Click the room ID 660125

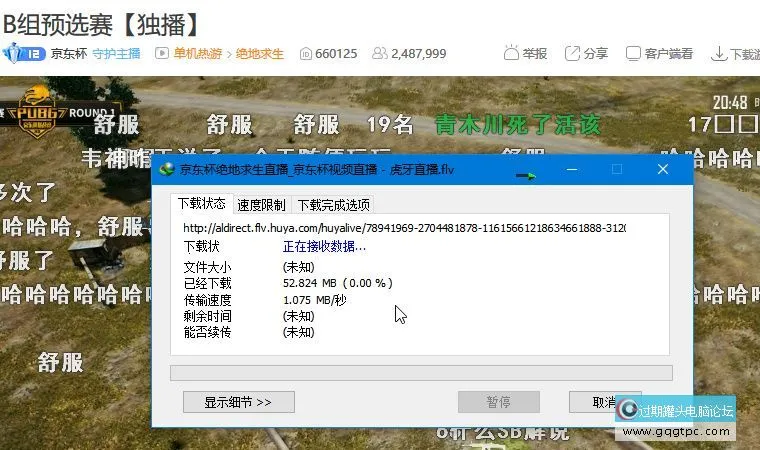[x=336, y=53]
